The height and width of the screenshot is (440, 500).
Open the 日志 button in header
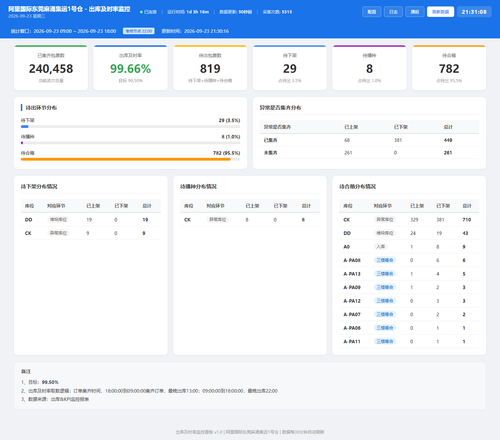coord(393,12)
